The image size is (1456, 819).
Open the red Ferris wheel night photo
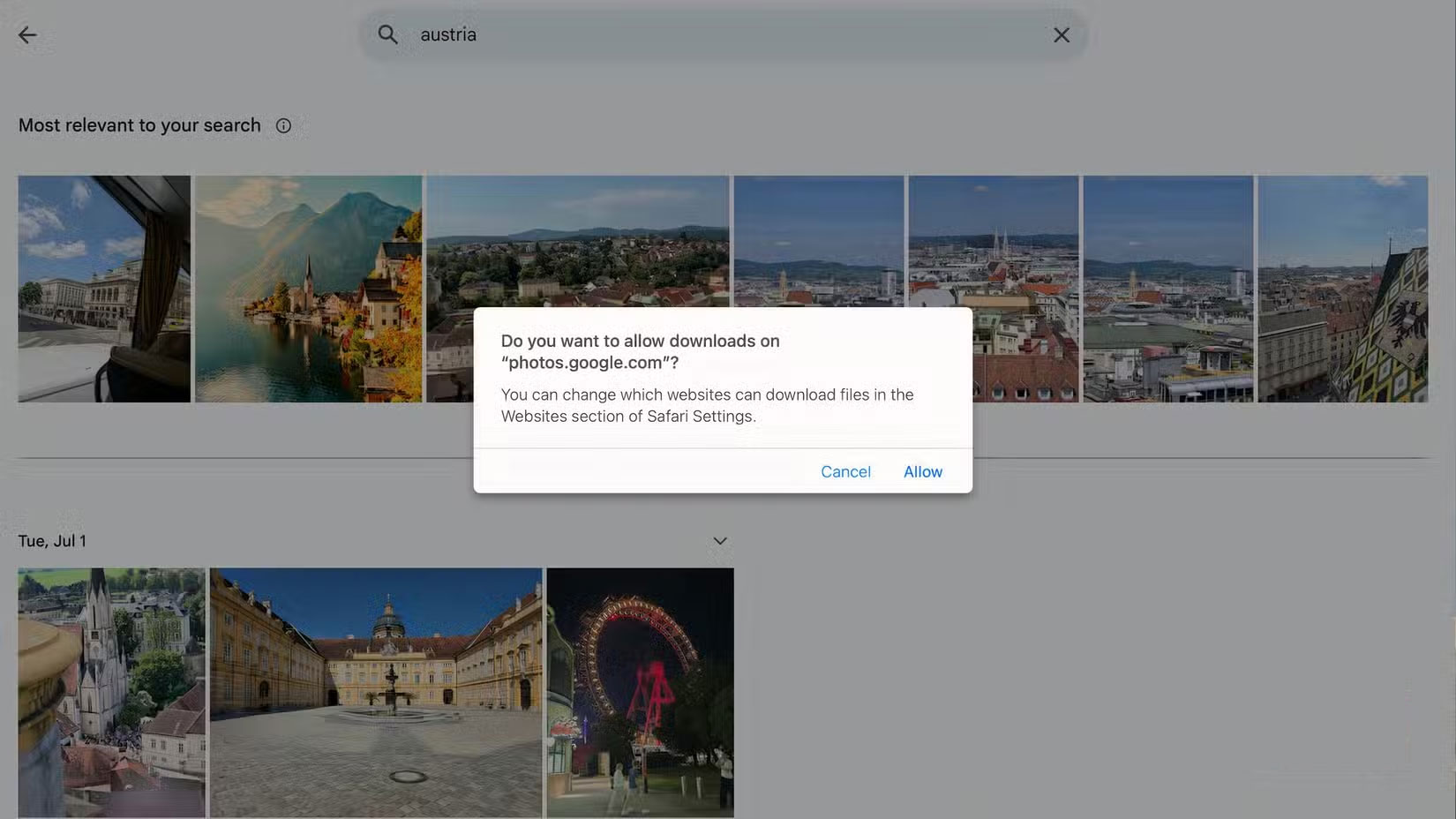[640, 691]
